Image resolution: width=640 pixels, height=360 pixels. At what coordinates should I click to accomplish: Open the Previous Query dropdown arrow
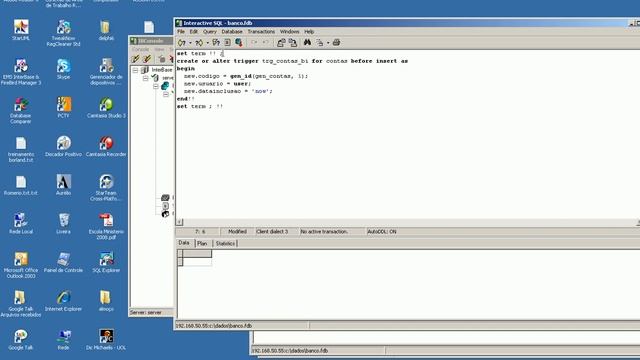(190, 43)
